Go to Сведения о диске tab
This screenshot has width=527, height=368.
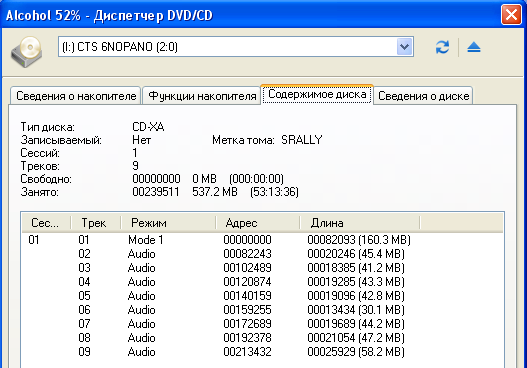pyautogui.click(x=423, y=96)
